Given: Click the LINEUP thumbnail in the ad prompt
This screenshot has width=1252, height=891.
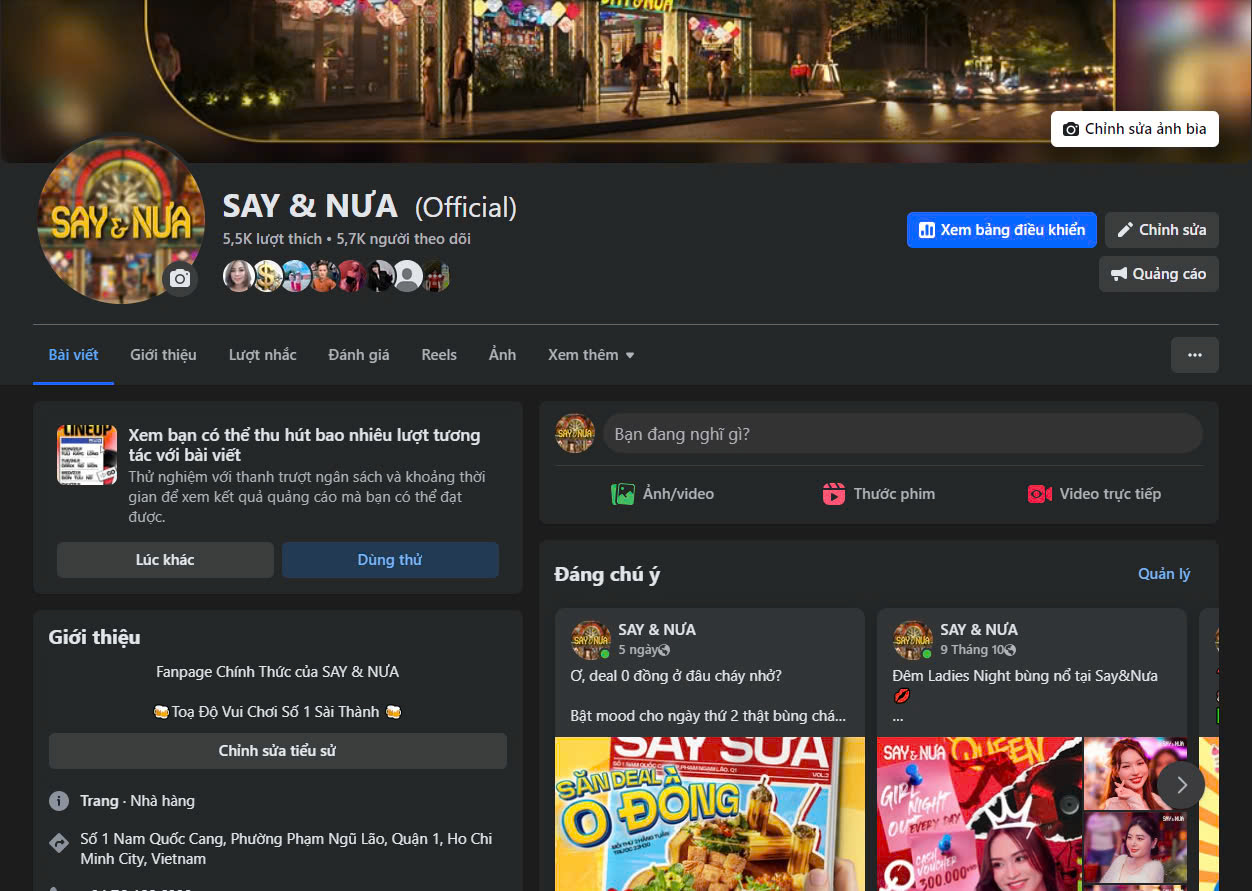Looking at the screenshot, I should tap(87, 455).
